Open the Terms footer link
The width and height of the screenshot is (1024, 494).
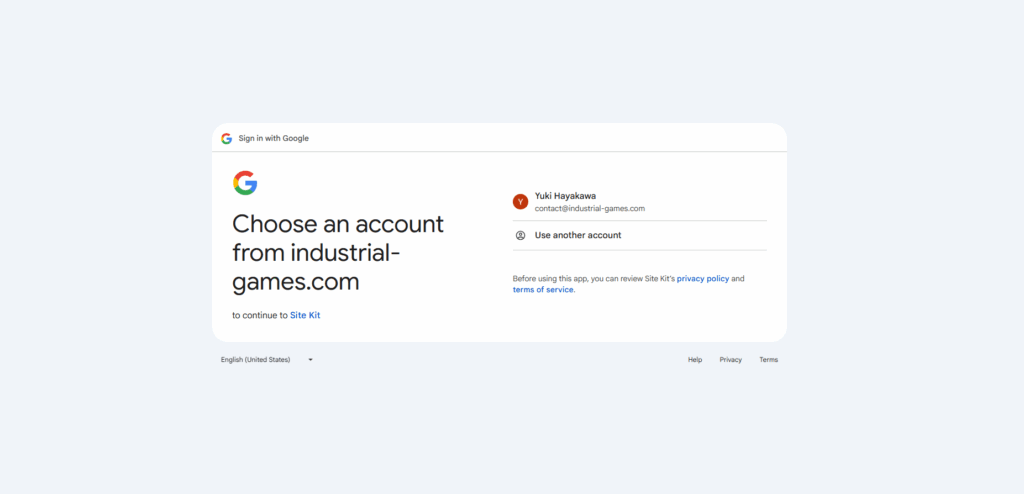[x=768, y=360]
